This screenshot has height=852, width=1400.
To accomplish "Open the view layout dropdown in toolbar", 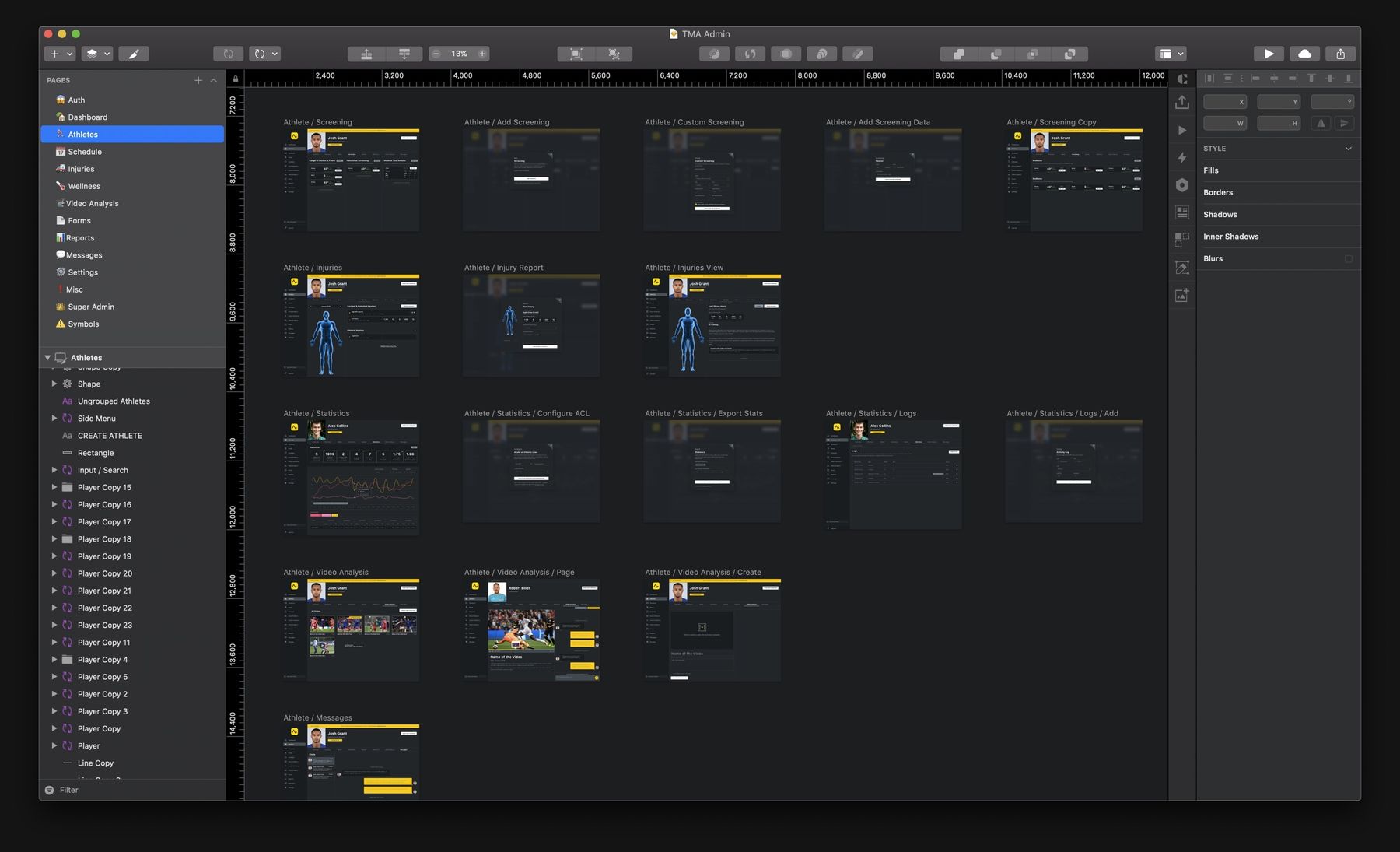I will click(1171, 54).
